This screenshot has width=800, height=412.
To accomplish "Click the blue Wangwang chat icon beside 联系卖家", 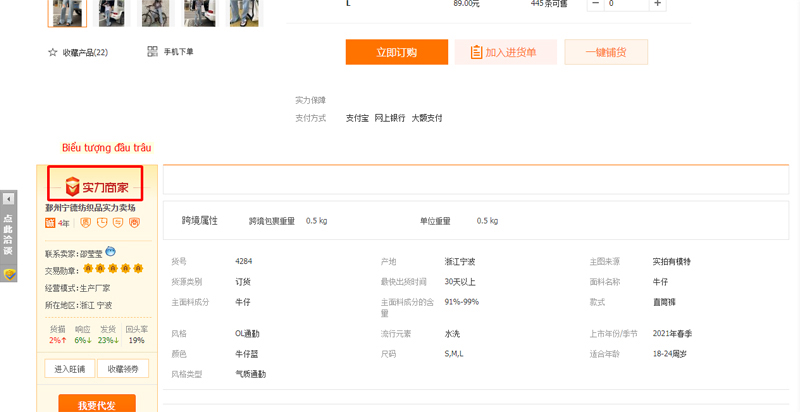I will (x=110, y=251).
